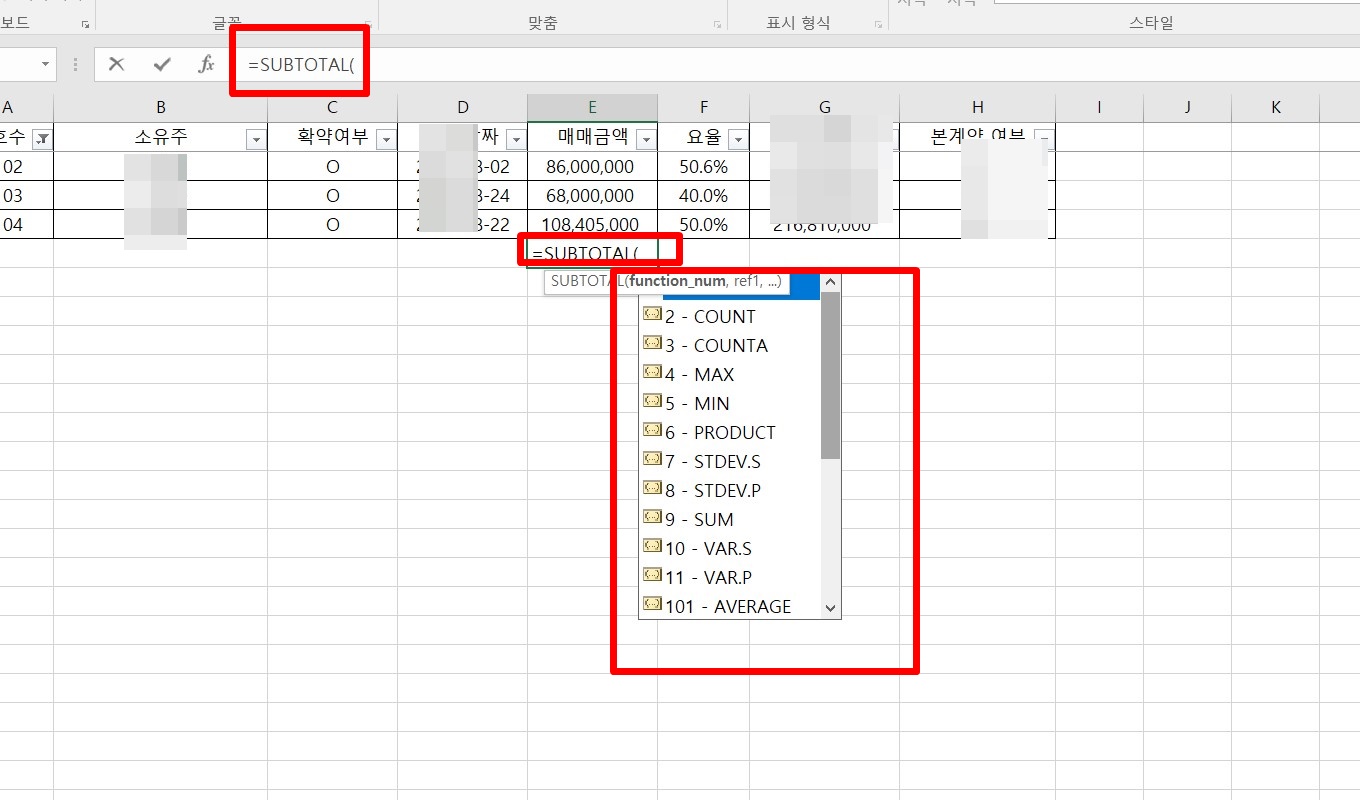Viewport: 1360px width, 800px height.
Task: Click the autocomplete list scroll-up arrow
Action: tap(830, 283)
